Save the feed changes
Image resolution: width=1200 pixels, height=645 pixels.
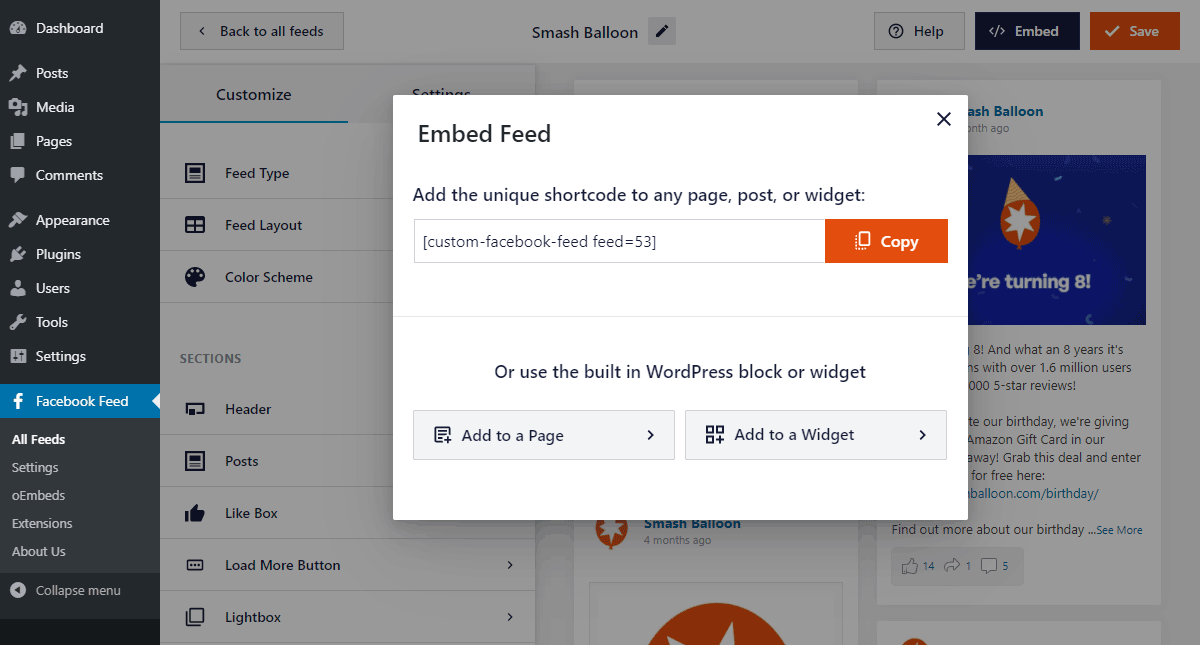coord(1134,31)
